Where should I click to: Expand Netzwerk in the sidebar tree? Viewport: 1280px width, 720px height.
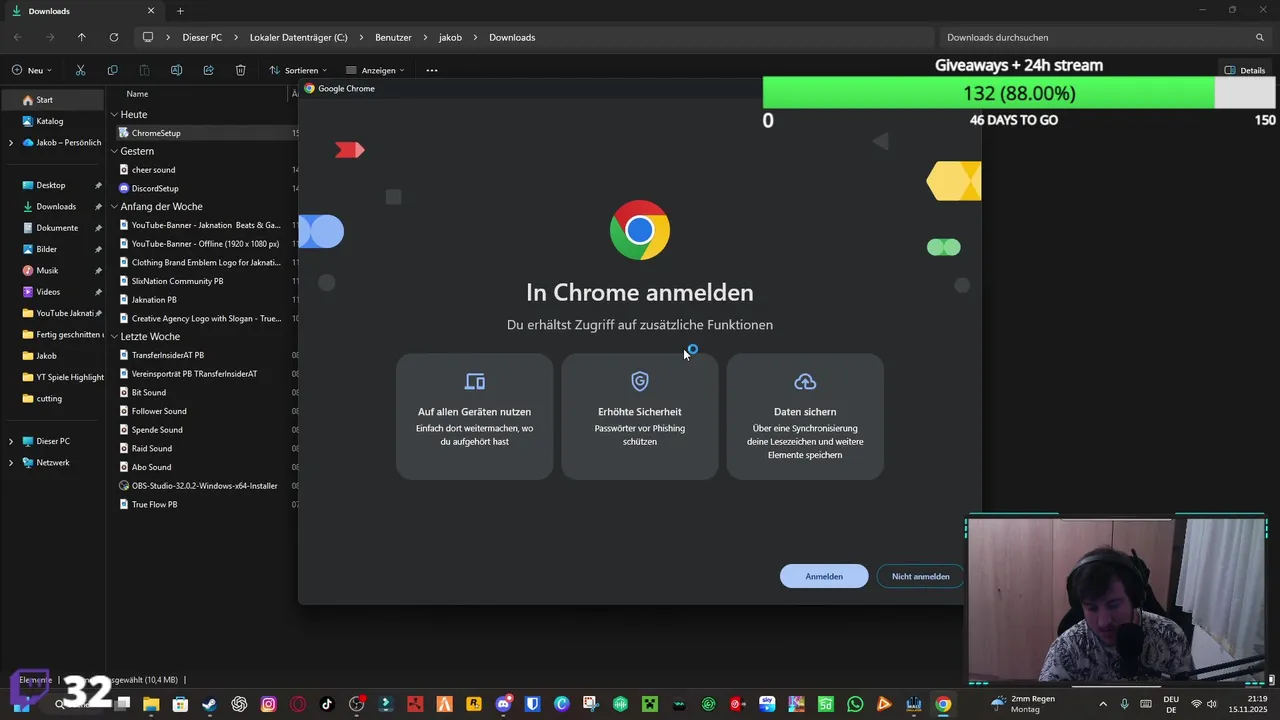pos(11,462)
